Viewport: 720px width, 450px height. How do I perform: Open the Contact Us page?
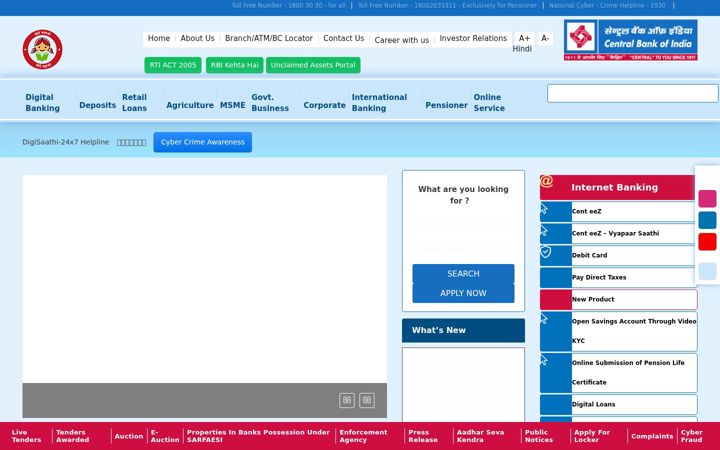click(343, 38)
